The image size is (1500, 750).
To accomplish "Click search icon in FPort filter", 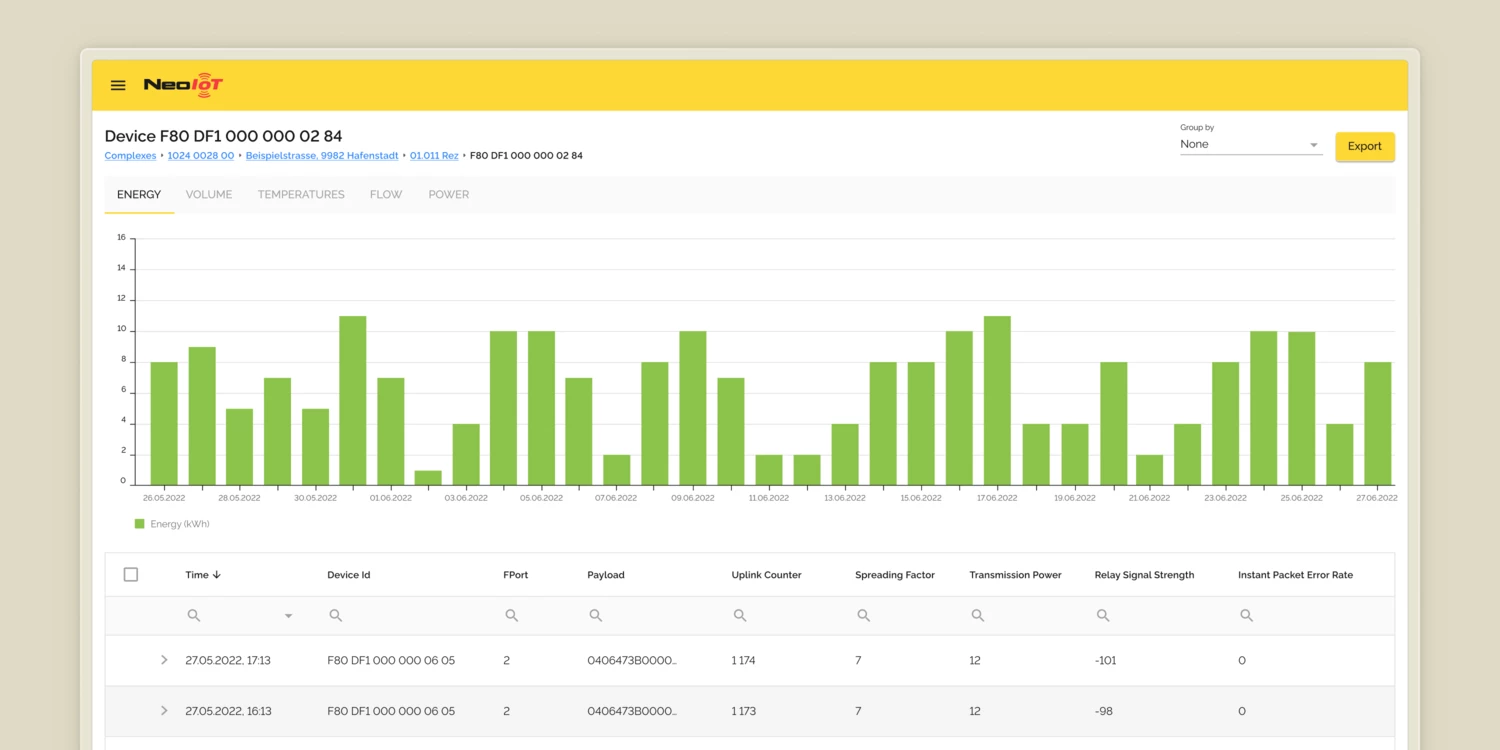I will [512, 616].
